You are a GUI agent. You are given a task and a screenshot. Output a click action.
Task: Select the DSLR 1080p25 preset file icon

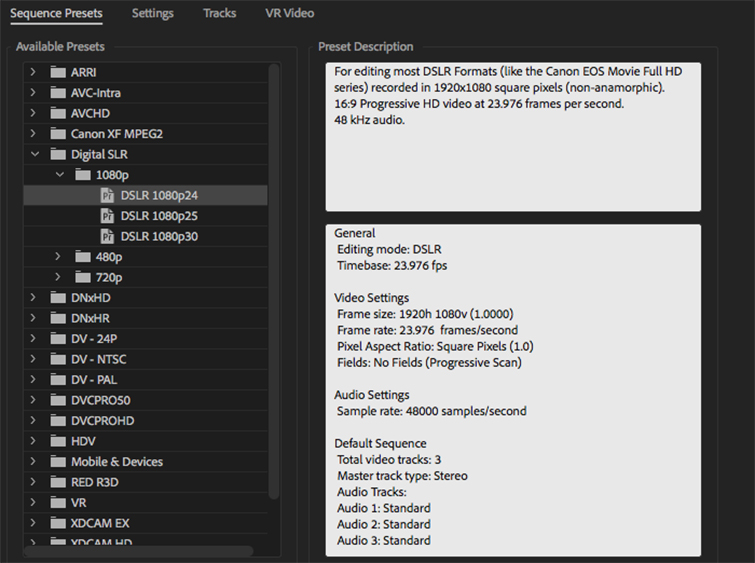[107, 216]
